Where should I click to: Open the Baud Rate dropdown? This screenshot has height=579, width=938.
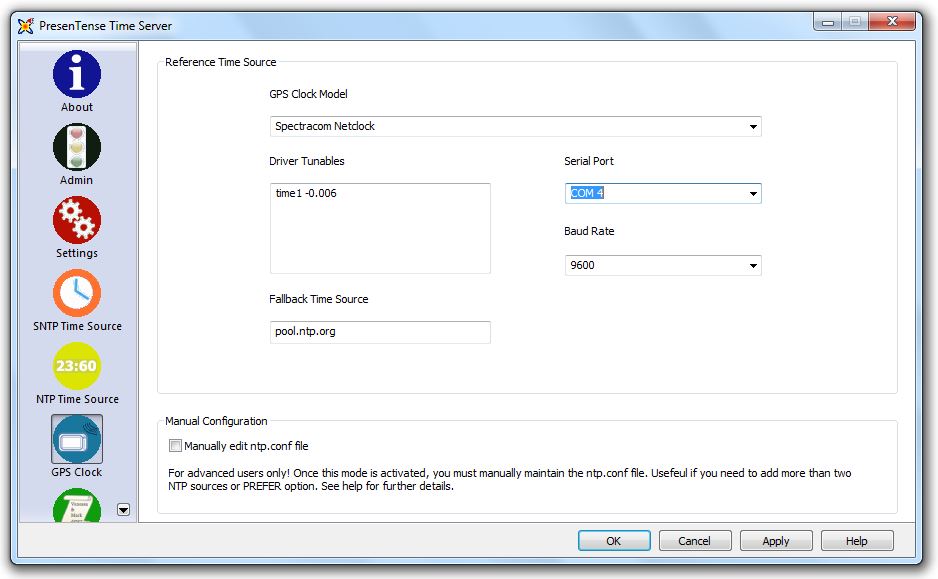click(x=752, y=265)
